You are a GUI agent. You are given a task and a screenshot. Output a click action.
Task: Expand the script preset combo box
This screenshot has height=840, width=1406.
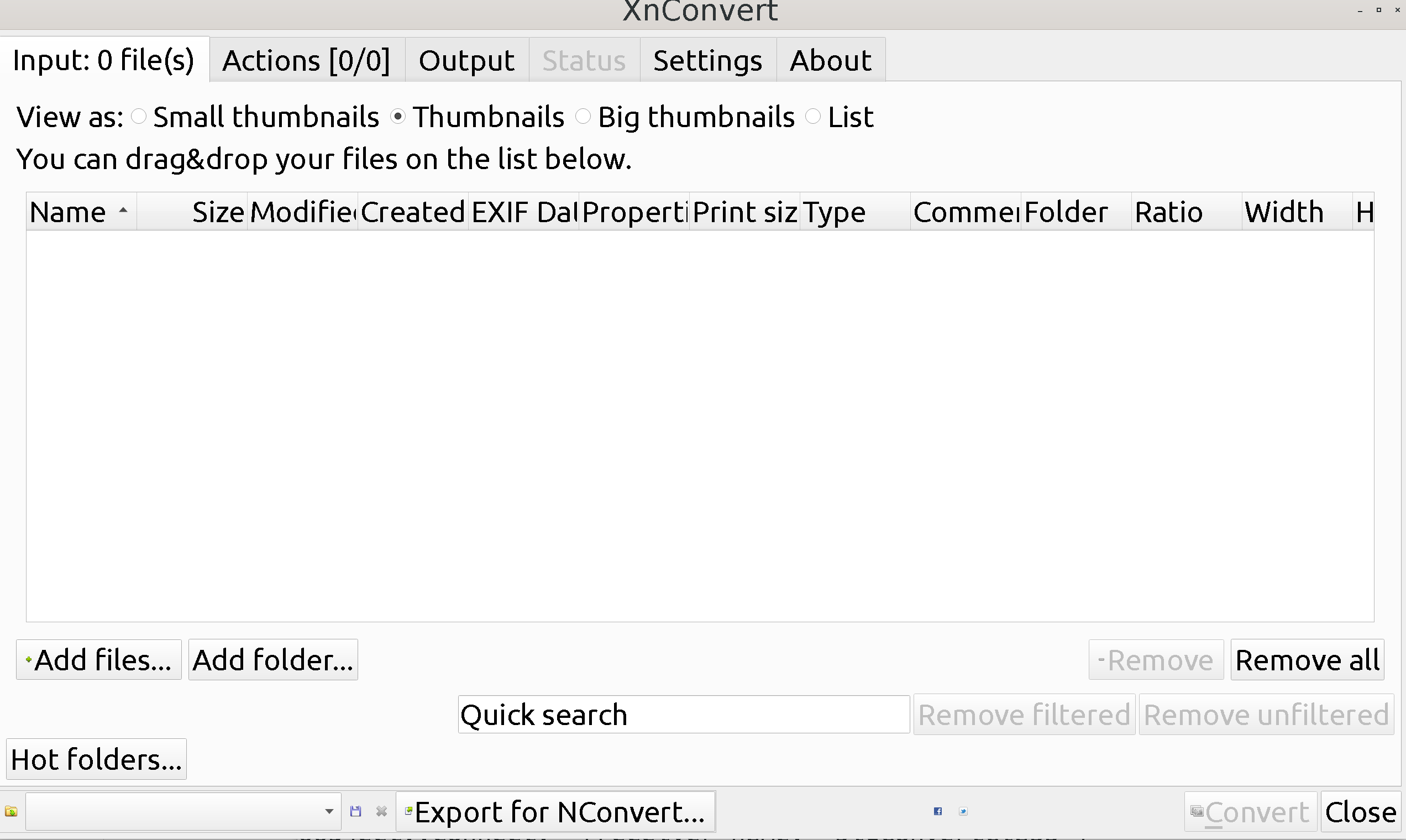tap(183, 811)
